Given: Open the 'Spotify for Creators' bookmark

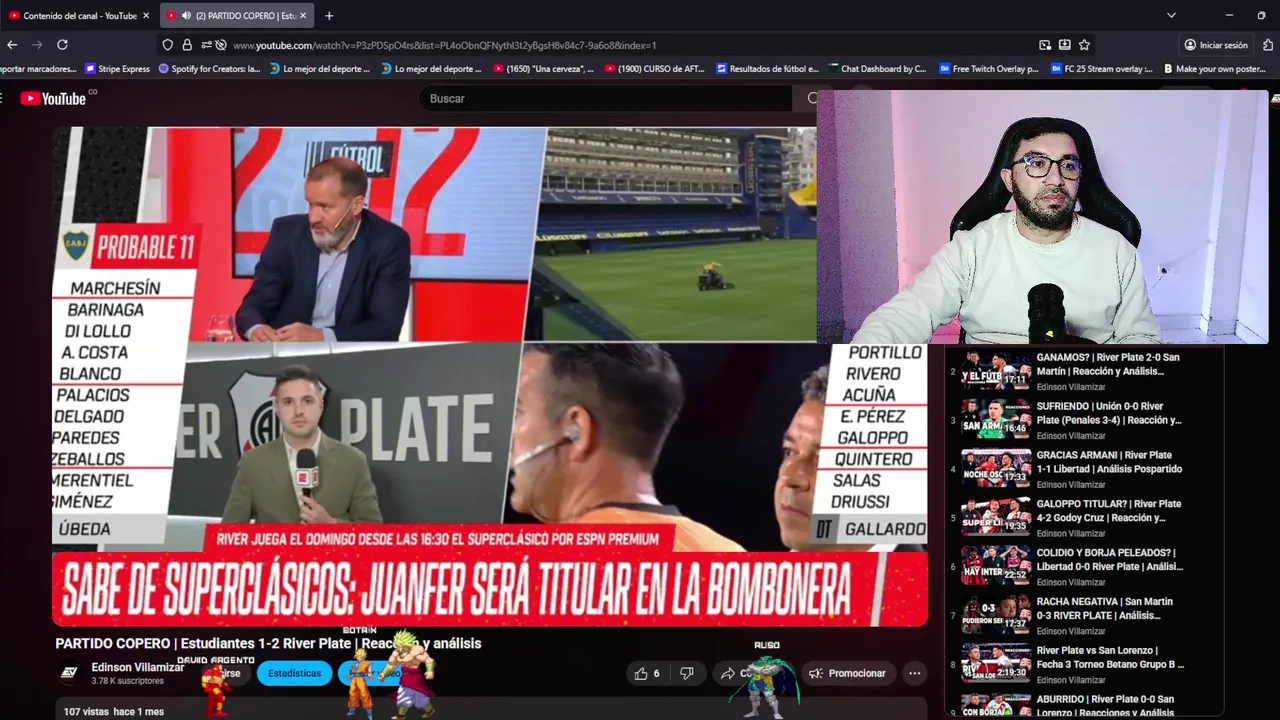Looking at the screenshot, I should 210,69.
